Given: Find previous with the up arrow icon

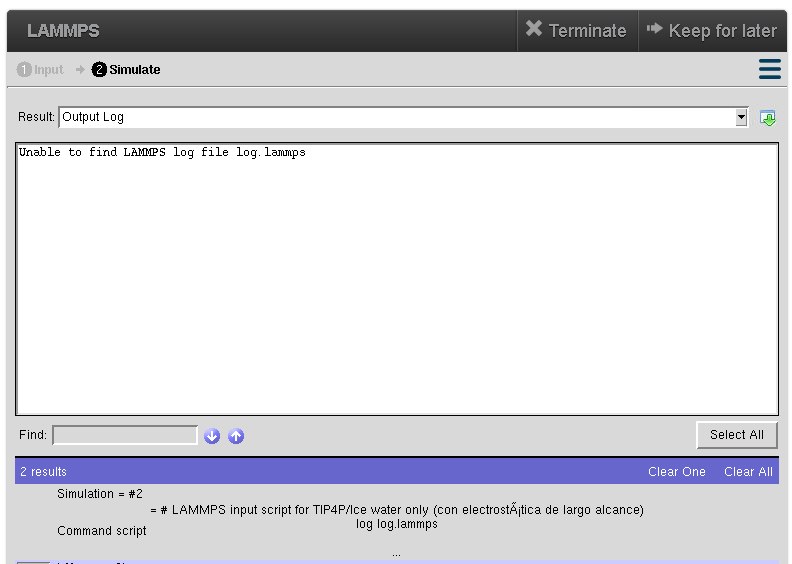Looking at the screenshot, I should [236, 436].
